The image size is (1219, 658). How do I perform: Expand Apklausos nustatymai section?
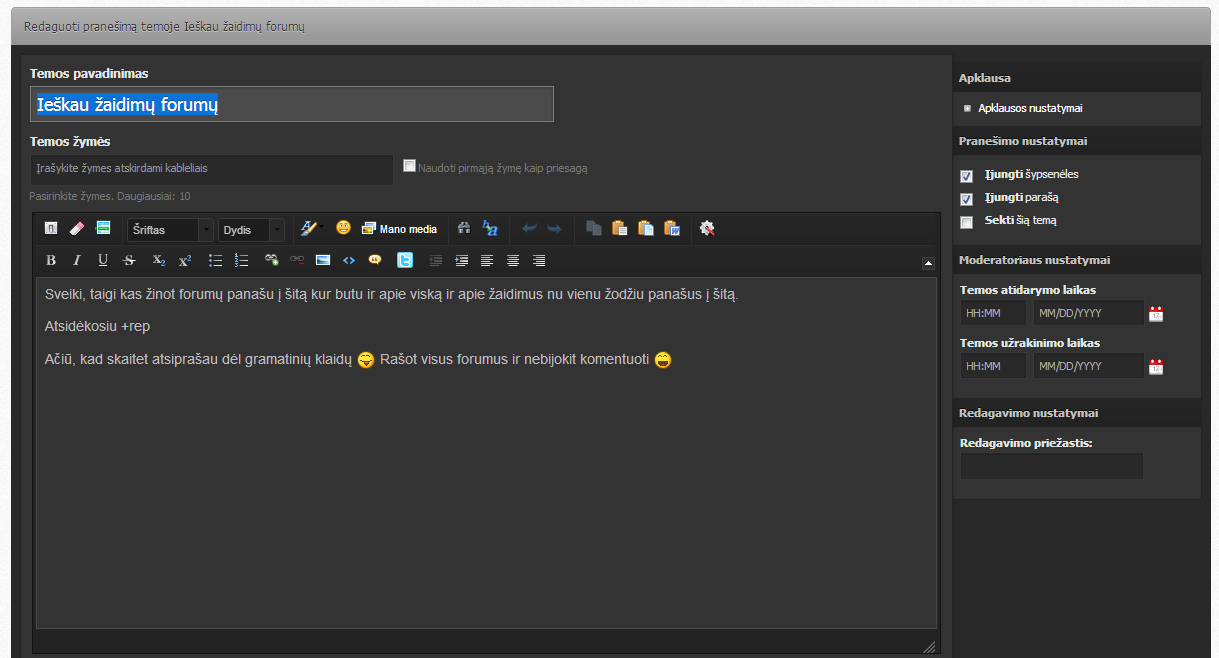[x=1029, y=108]
